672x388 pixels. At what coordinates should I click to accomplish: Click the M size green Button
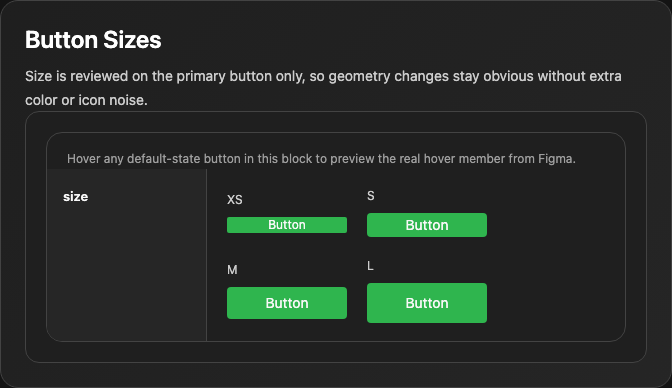(287, 303)
